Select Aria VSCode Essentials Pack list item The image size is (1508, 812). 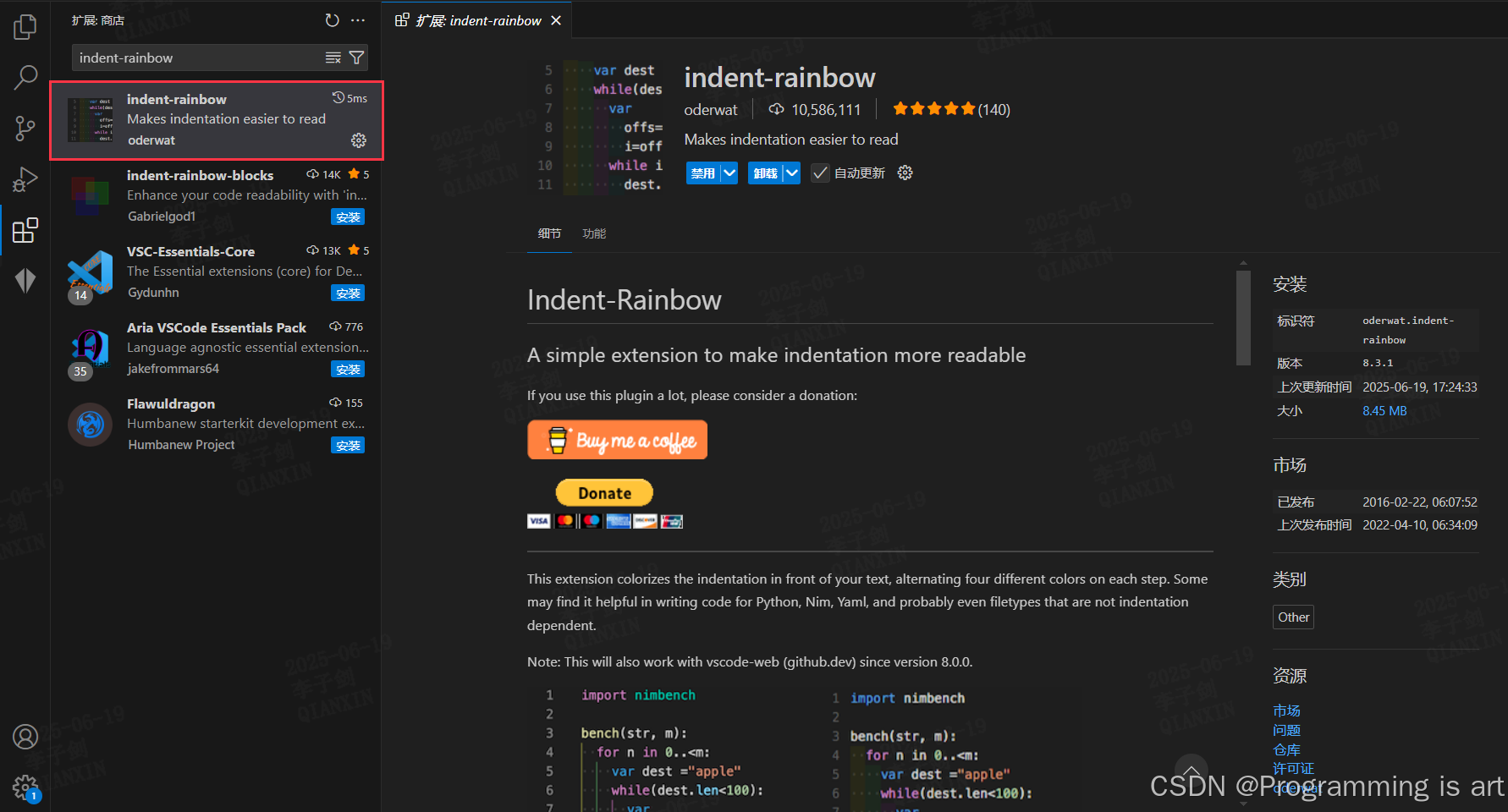(x=216, y=348)
